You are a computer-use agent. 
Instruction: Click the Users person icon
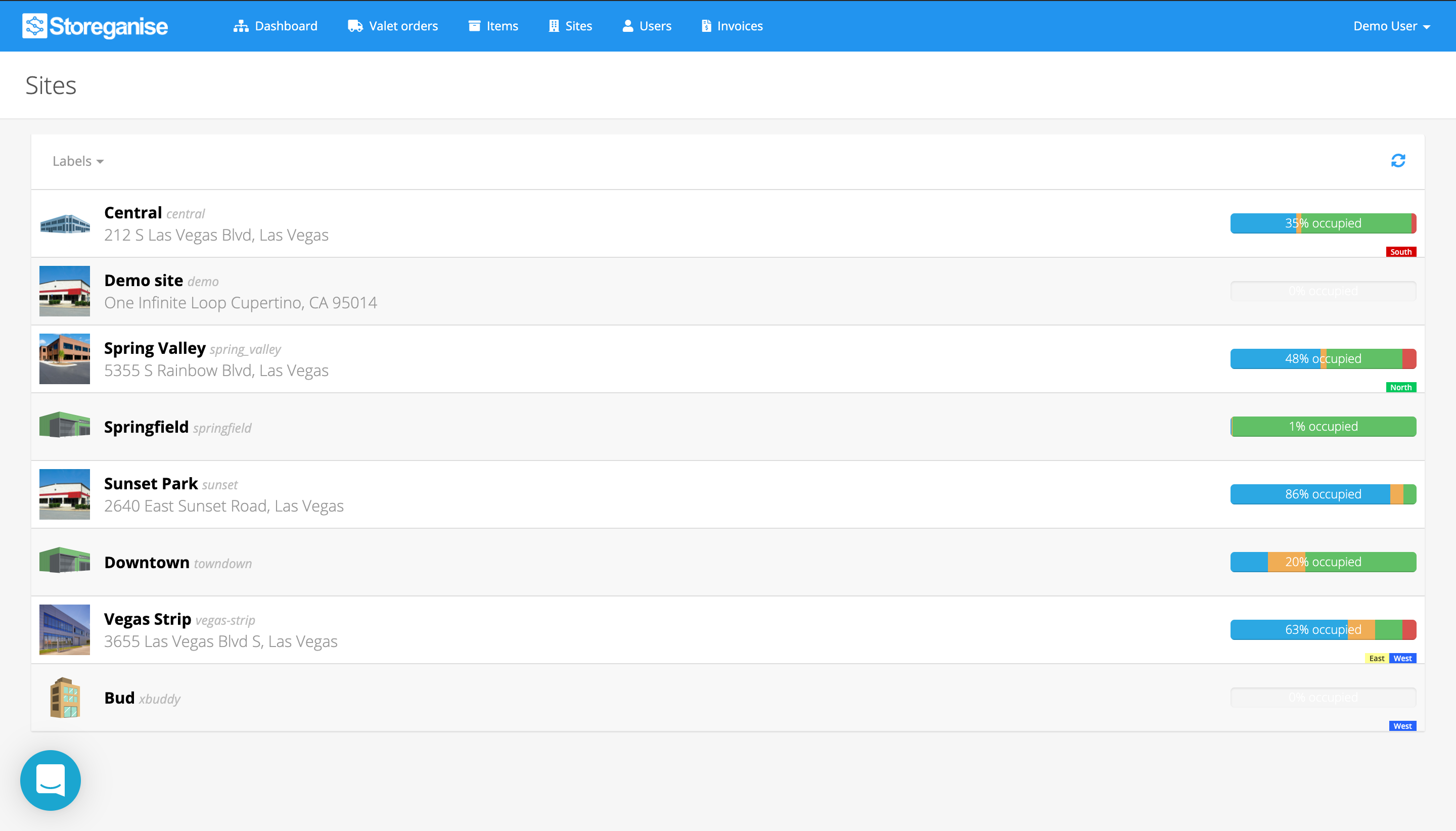point(627,26)
